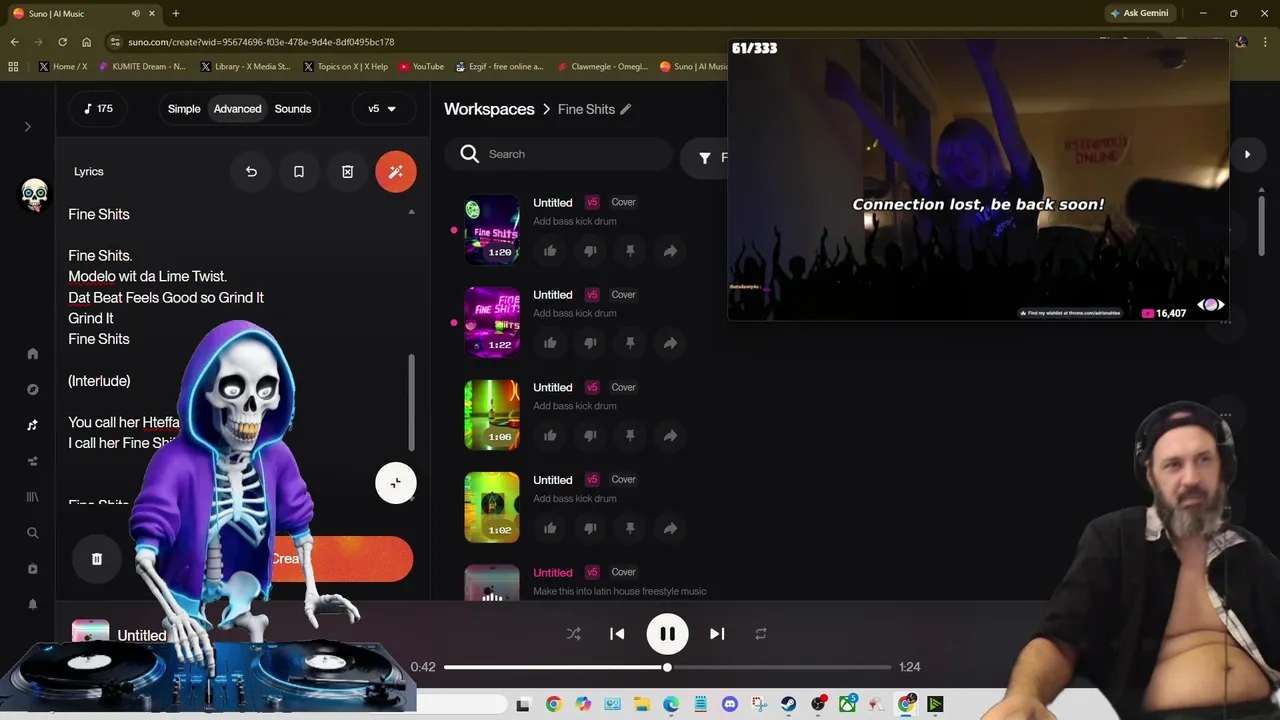Share the 1:22 Untitled track

point(670,343)
